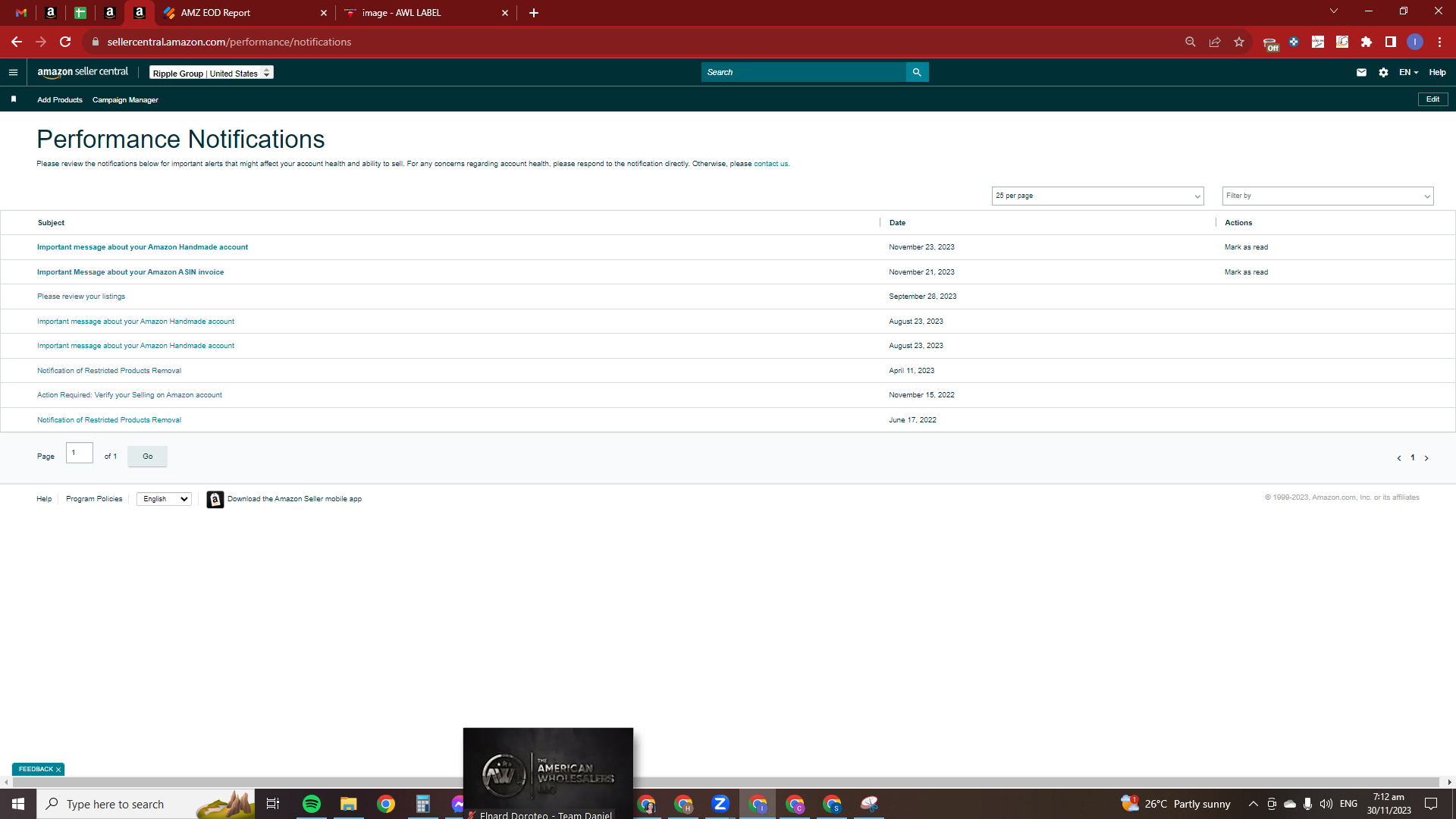1456x819 pixels.
Task: Switch to the AMZ EOD Report tab
Action: [x=245, y=13]
